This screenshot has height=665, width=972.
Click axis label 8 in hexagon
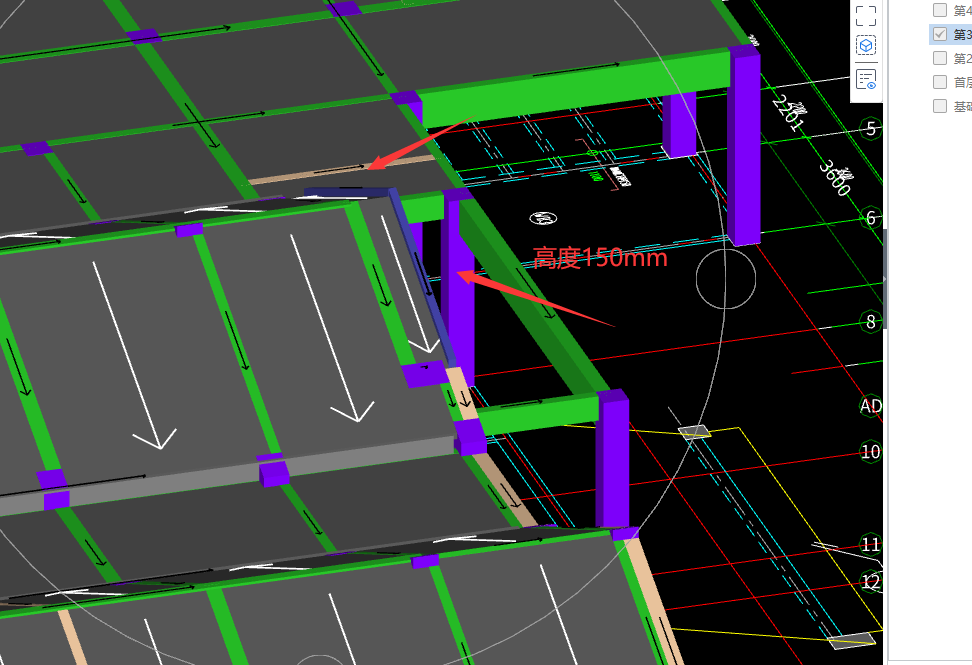[871, 322]
